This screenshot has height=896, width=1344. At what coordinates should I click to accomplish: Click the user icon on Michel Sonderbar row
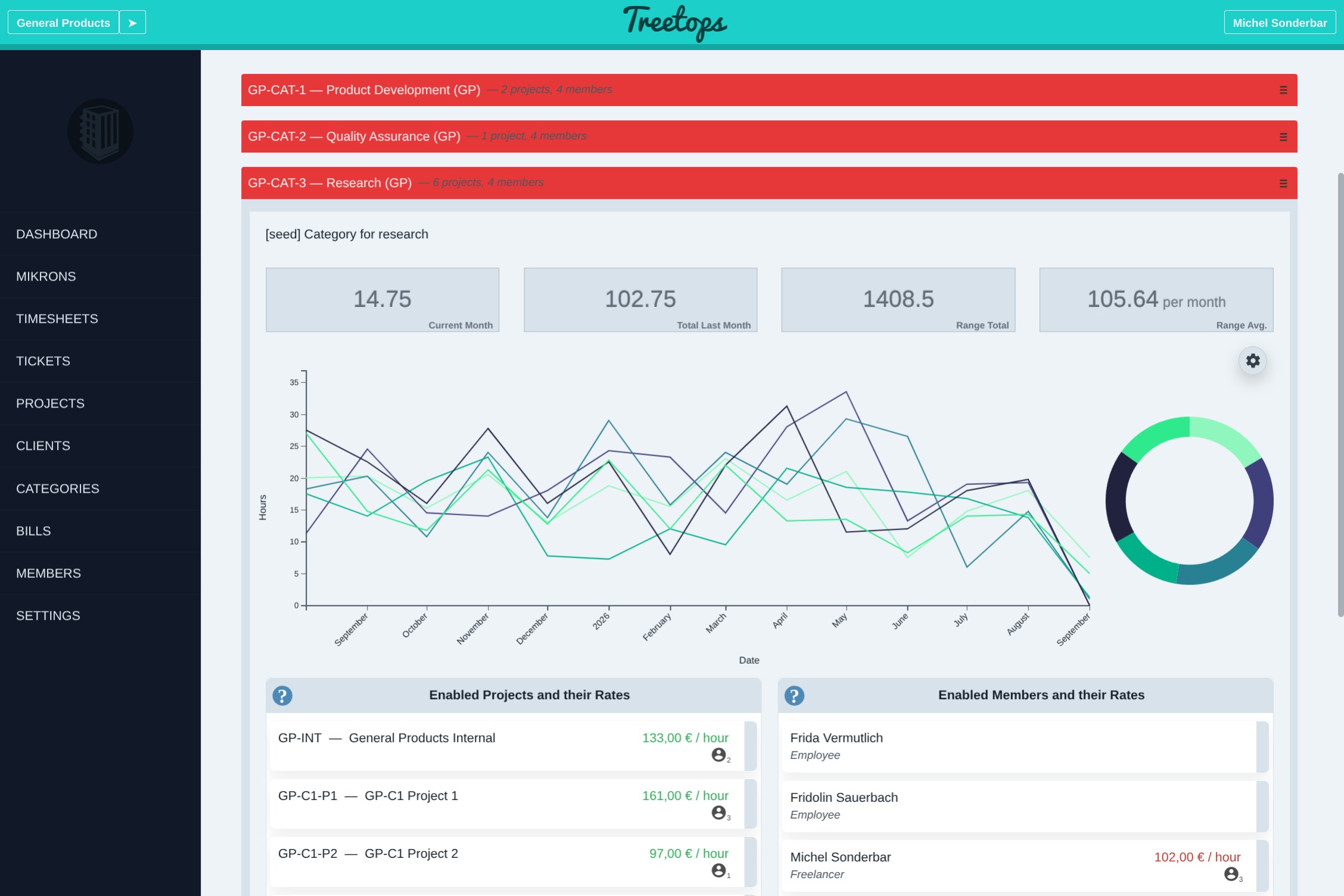pyautogui.click(x=1231, y=874)
